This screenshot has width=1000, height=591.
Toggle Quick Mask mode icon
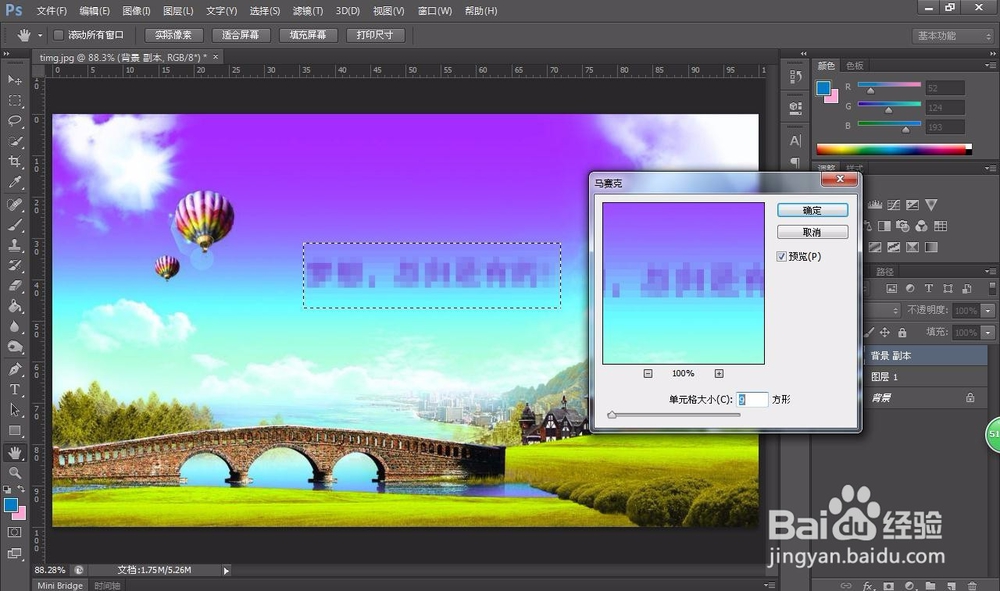pos(15,532)
